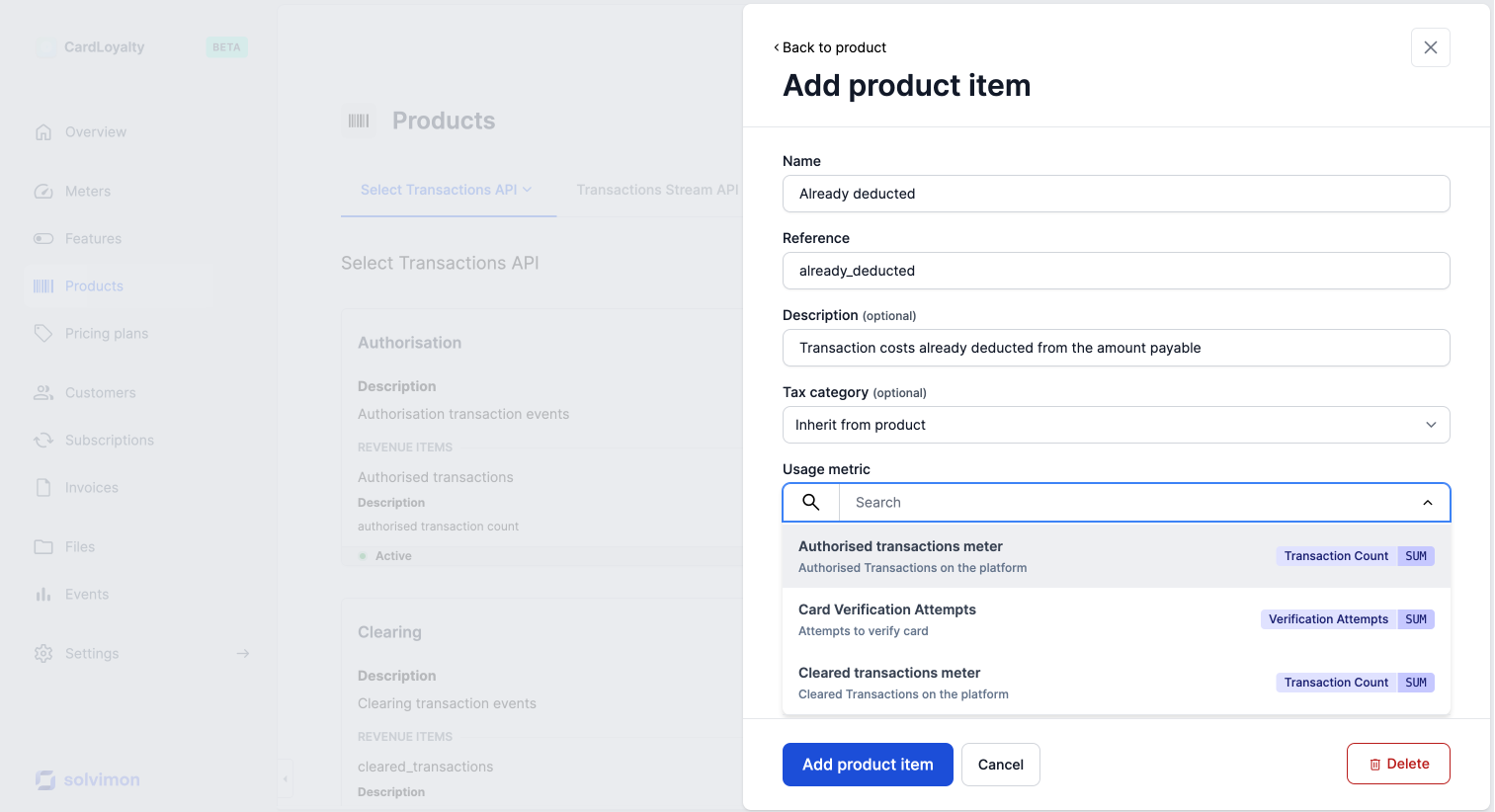Screen dimensions: 1495x812
Task: Click the Subscriptions refresh icon
Action: pos(43,441)
